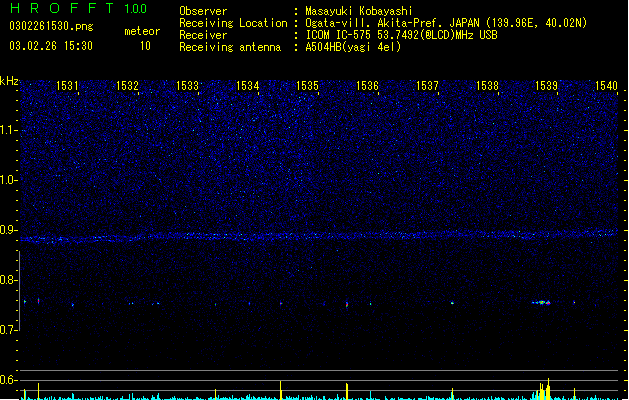Click the 1535 time axis marker
The height and width of the screenshot is (400, 629).
307,86
